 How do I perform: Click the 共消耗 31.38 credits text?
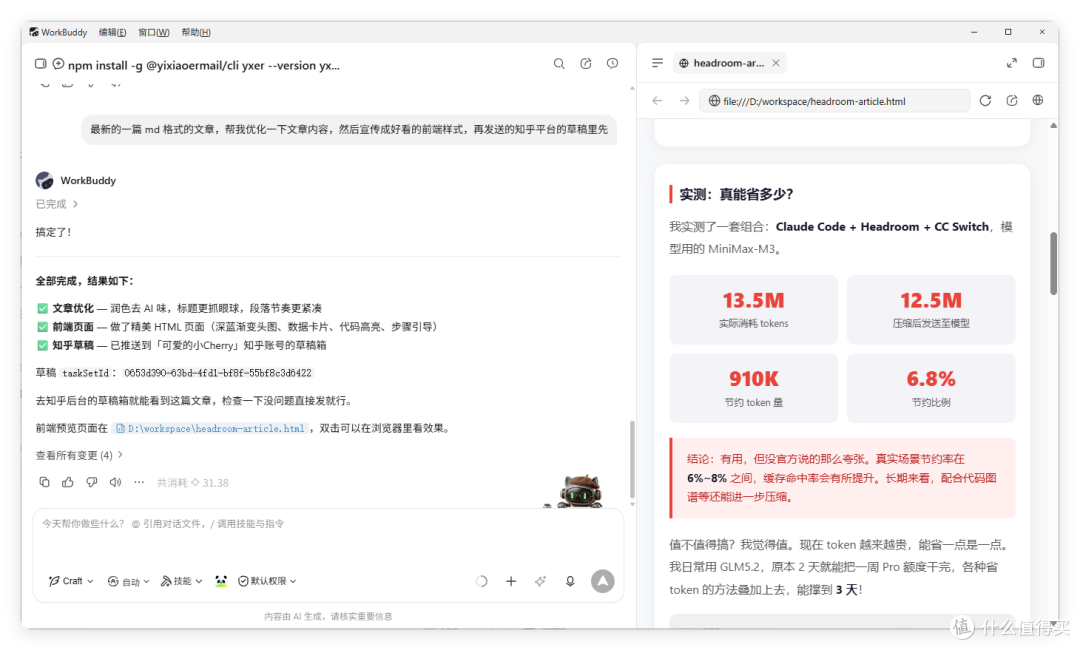[x=193, y=483]
